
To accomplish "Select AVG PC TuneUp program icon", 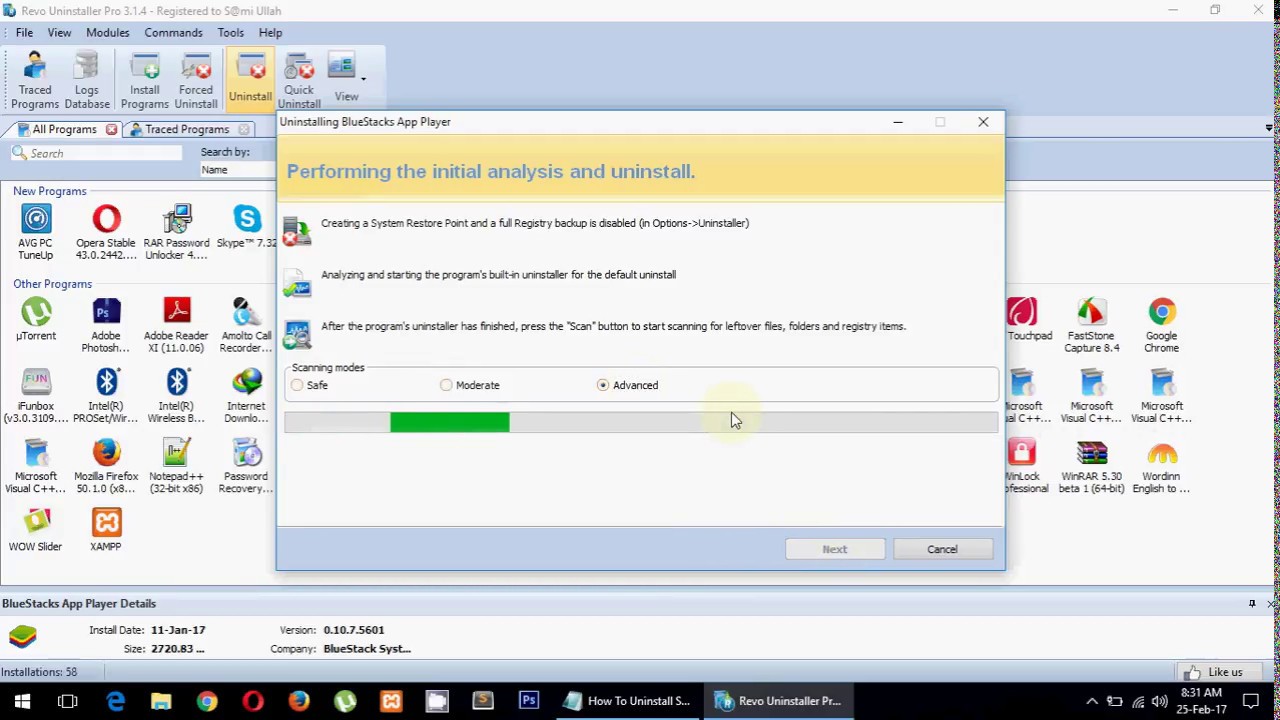I will tap(35, 232).
